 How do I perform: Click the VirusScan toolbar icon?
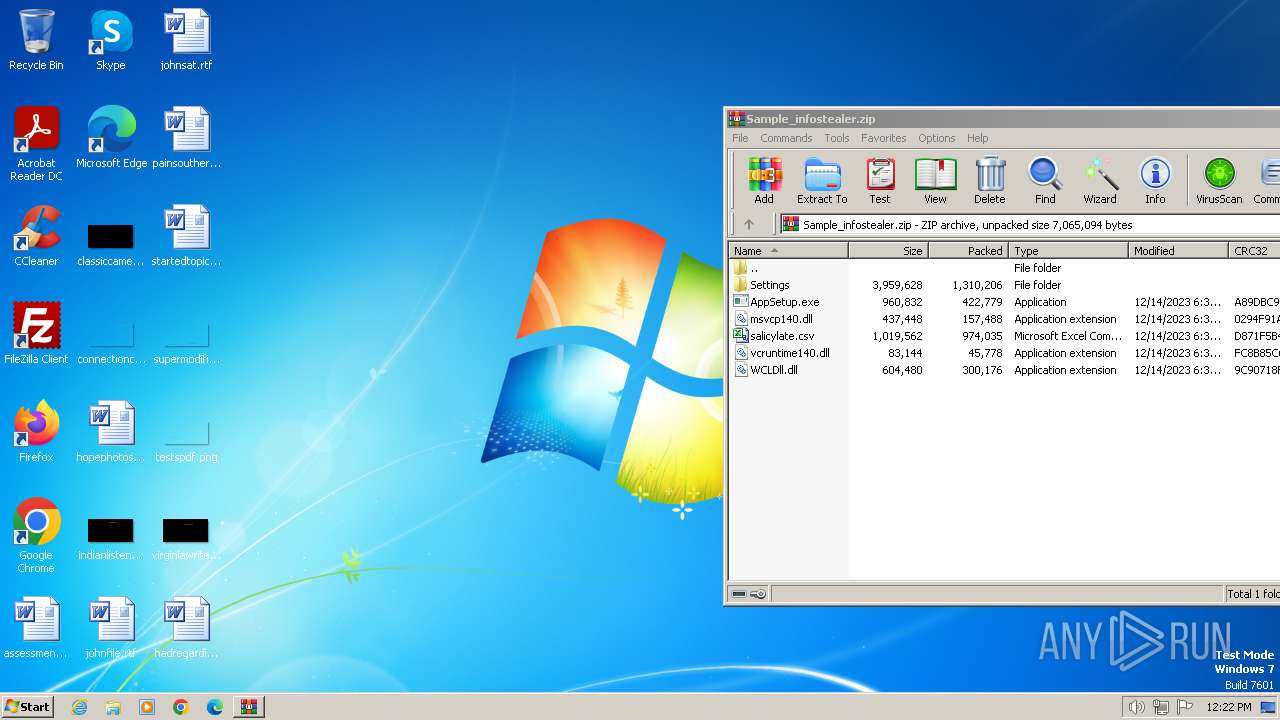point(1219,181)
